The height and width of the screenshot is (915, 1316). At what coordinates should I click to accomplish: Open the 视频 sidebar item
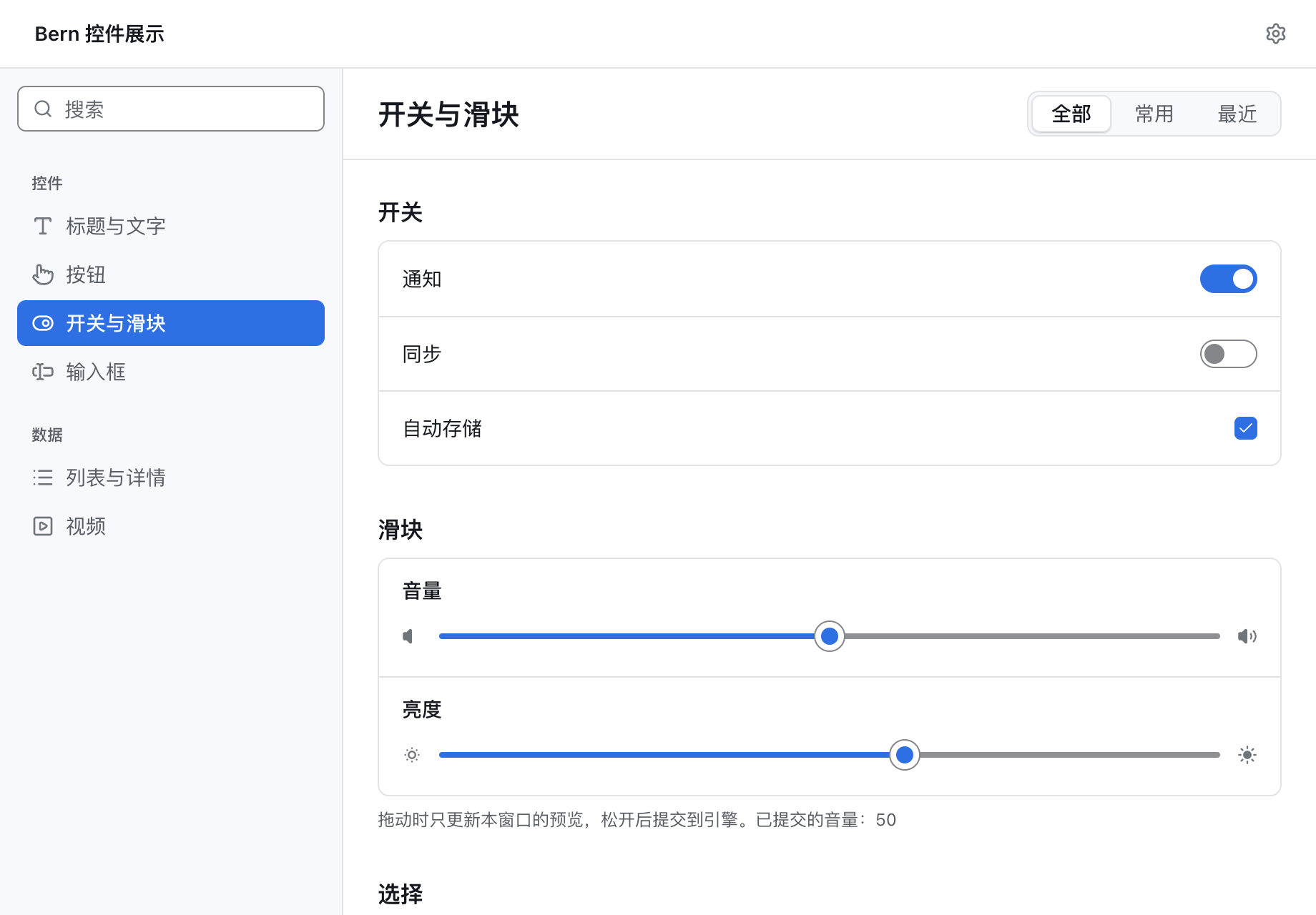tap(171, 526)
